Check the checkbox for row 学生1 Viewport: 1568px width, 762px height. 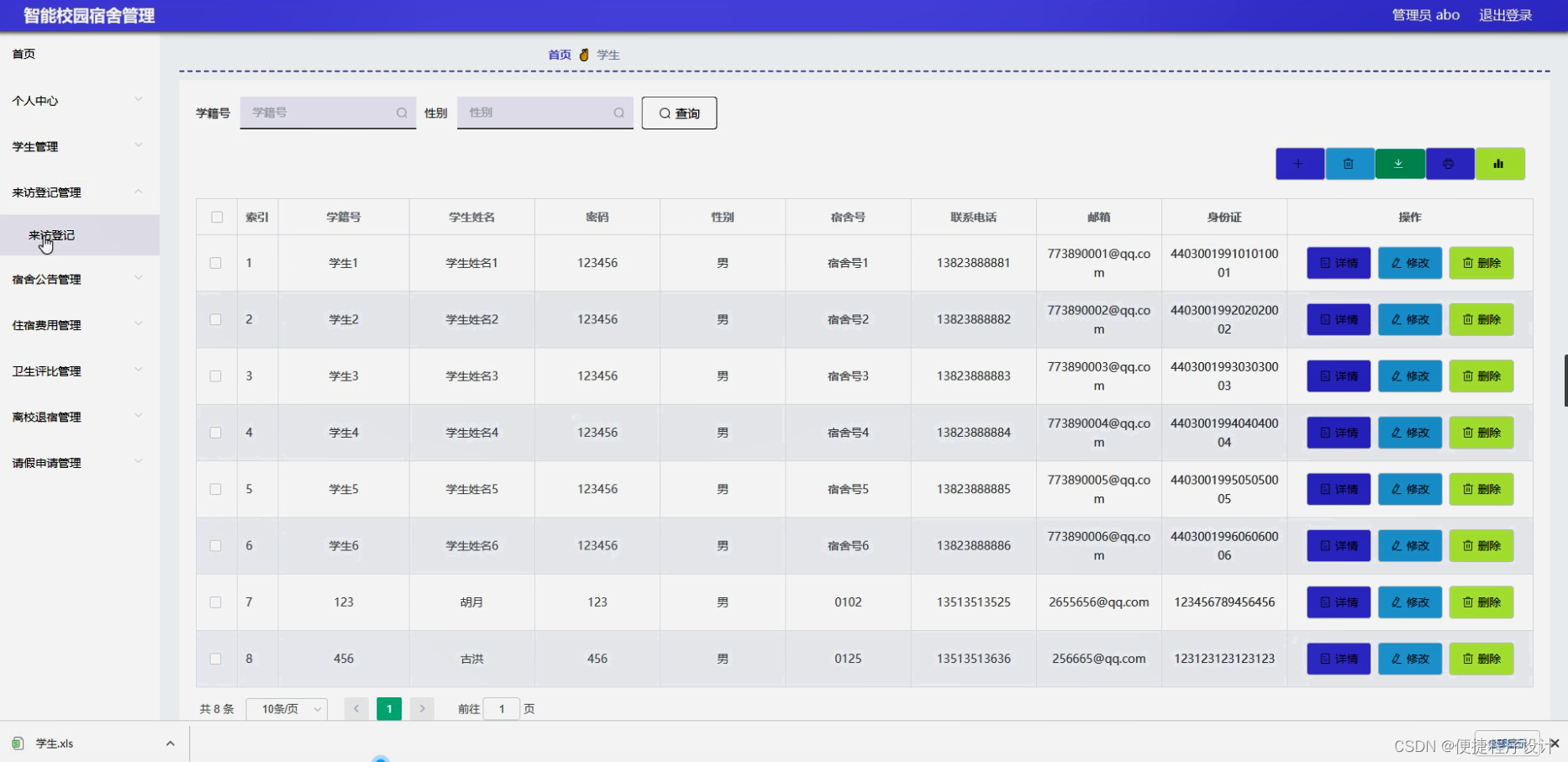[x=216, y=263]
